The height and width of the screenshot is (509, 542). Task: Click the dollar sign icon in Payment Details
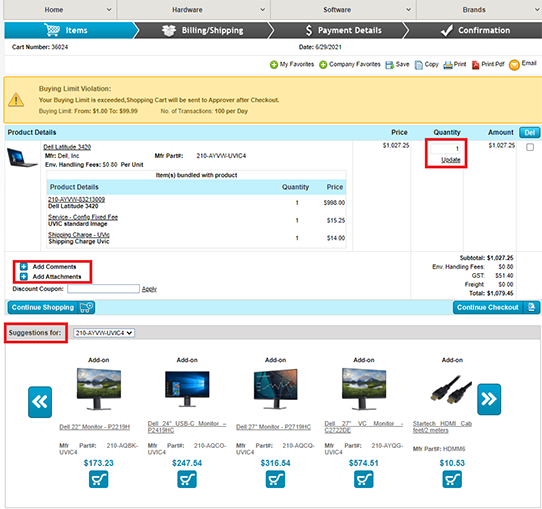309,30
